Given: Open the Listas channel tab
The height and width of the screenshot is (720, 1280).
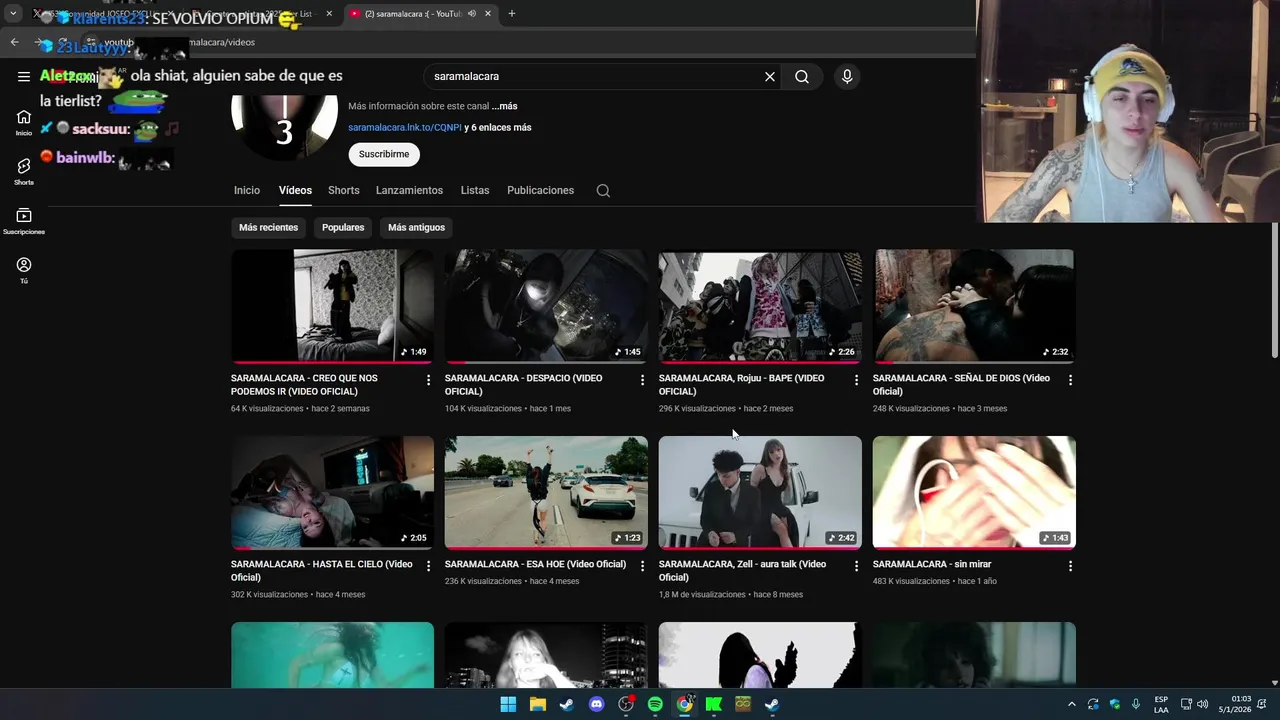Looking at the screenshot, I should point(475,190).
